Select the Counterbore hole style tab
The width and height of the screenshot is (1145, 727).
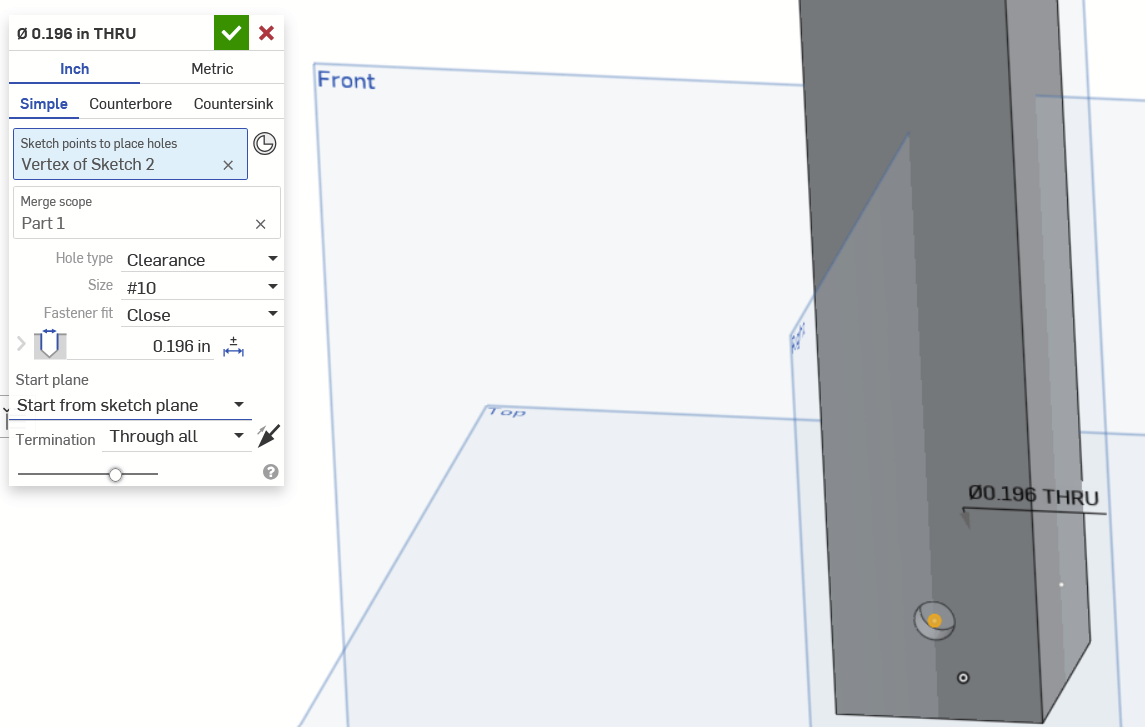131,104
